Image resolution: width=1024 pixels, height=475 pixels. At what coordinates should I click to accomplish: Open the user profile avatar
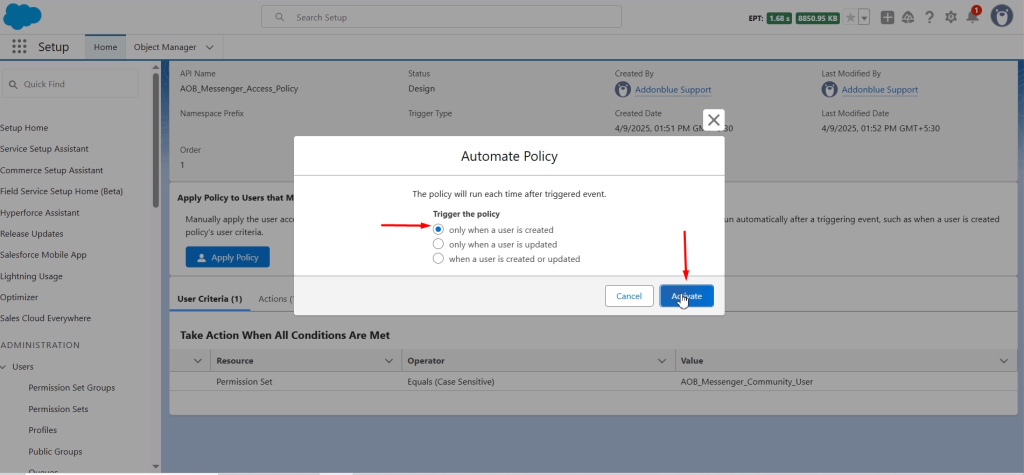[x=1002, y=17]
